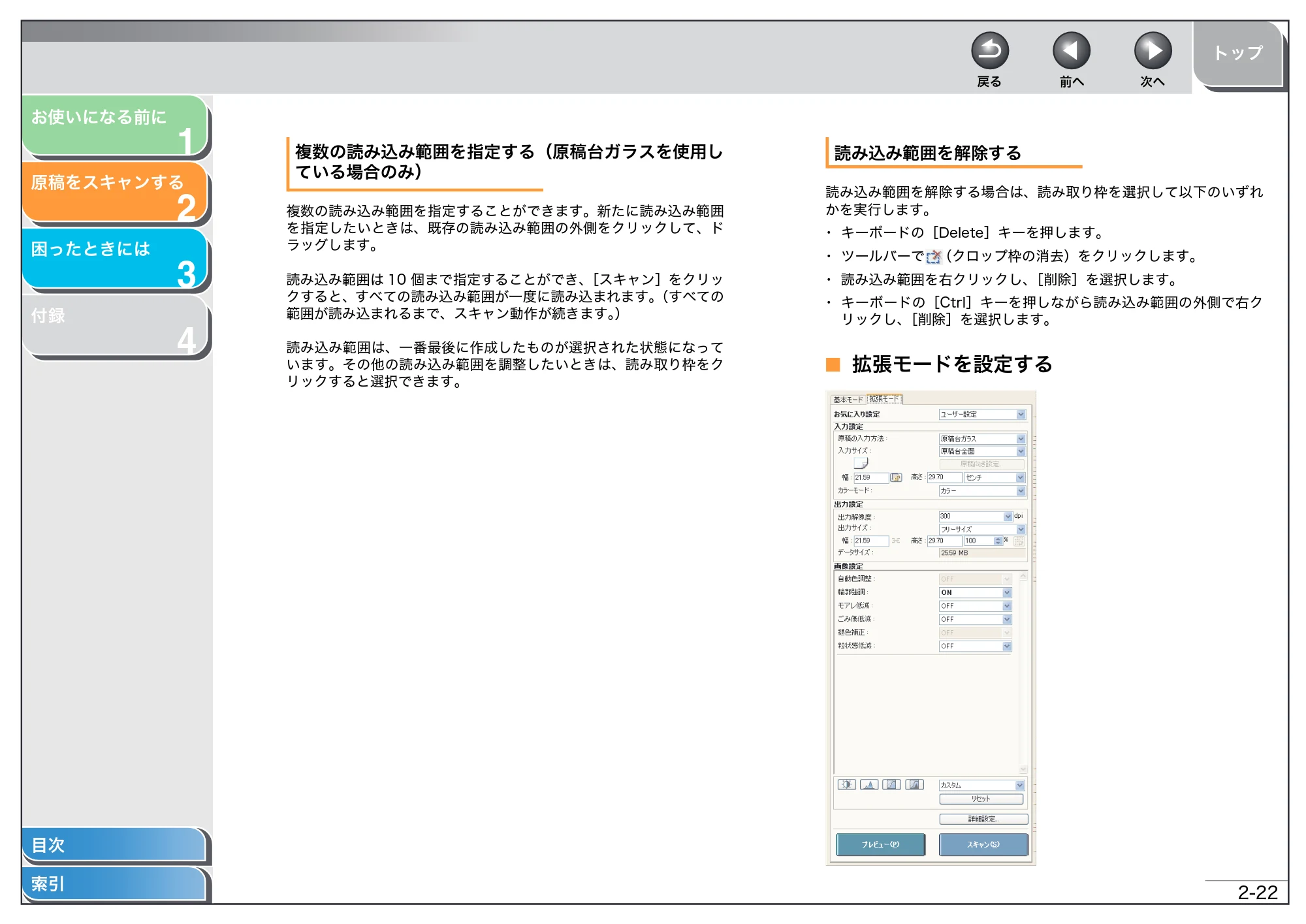
Task: Click the output 高さ field showing 29.70
Action: click(x=944, y=541)
